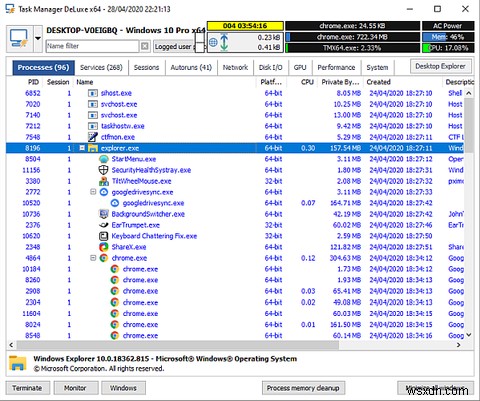Collapse the parent chrome.exe tree node
Screen dimensions: 480x401
[x=93, y=258]
